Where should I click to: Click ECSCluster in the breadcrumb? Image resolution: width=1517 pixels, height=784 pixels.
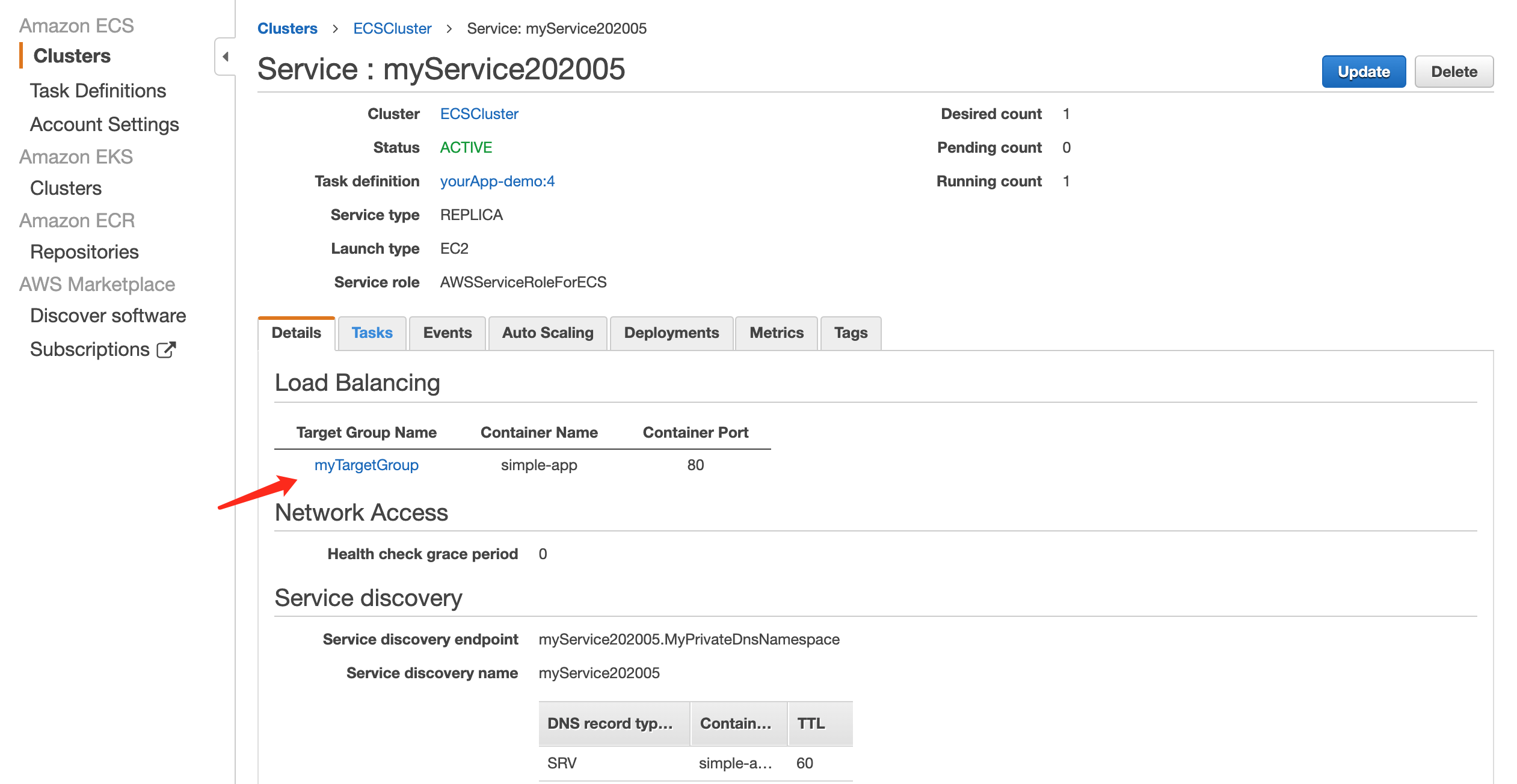point(392,29)
